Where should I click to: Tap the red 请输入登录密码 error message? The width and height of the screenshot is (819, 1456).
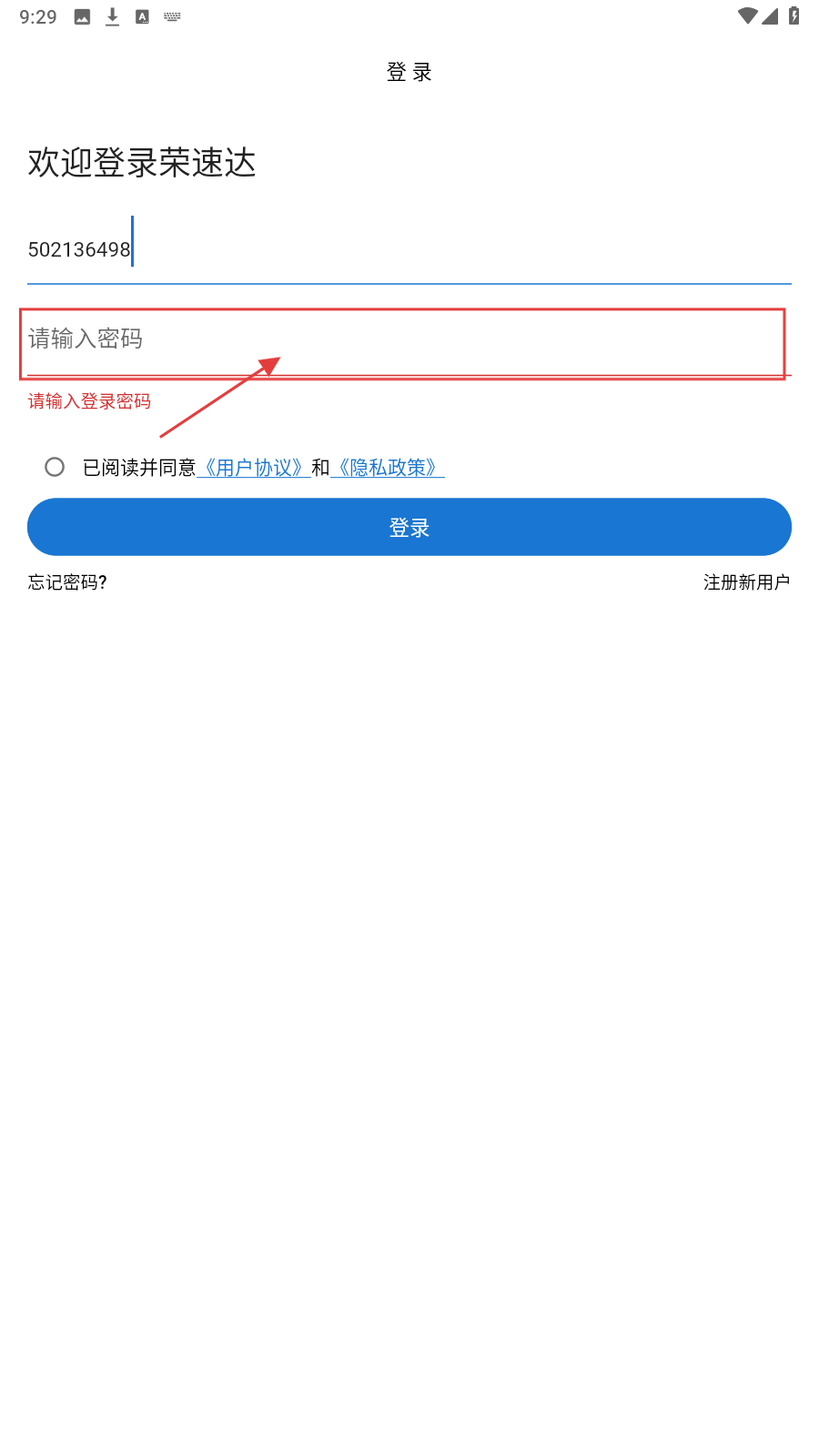point(89,401)
